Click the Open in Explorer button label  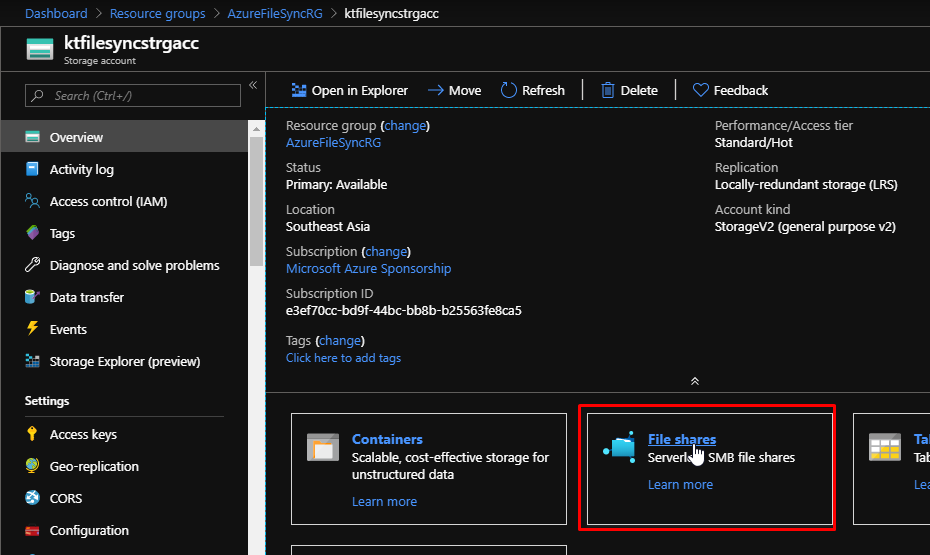[x=359, y=90]
